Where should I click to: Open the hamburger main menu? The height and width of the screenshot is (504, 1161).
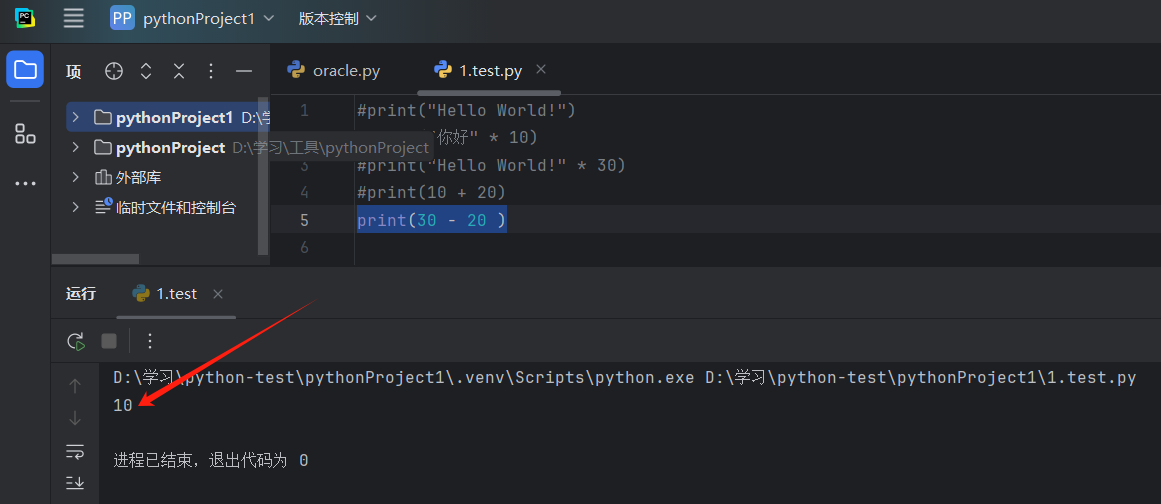tap(73, 18)
